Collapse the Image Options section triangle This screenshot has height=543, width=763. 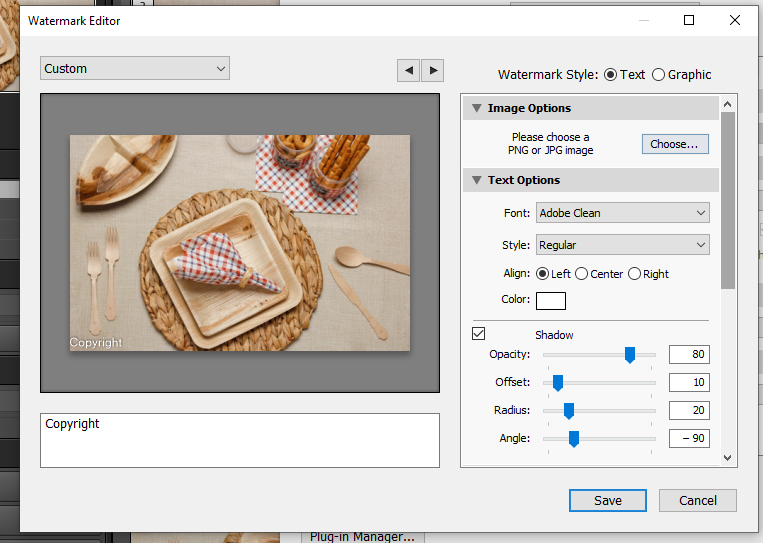(x=474, y=108)
